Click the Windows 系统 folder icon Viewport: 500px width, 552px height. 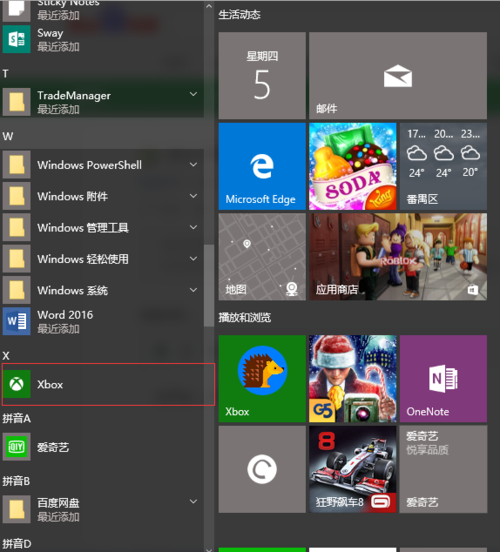click(x=17, y=290)
